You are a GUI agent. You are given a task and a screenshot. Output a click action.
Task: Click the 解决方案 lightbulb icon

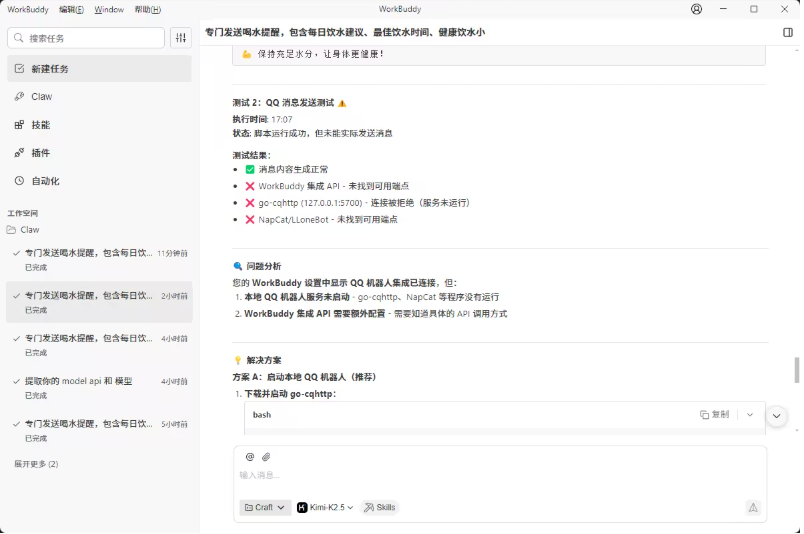tap(238, 360)
